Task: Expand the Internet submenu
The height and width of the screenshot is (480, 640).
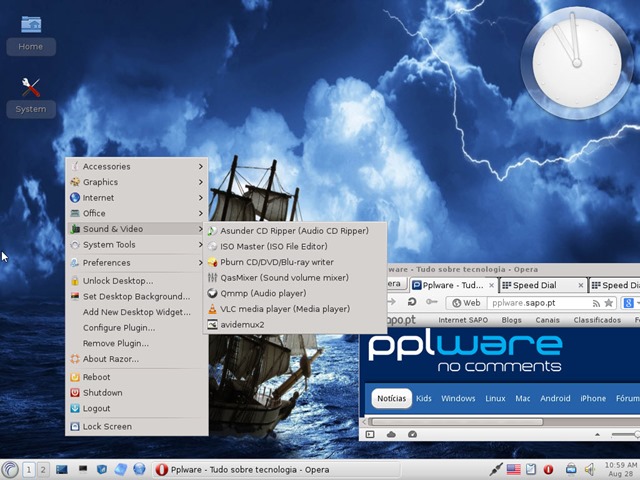Action: pyautogui.click(x=137, y=198)
